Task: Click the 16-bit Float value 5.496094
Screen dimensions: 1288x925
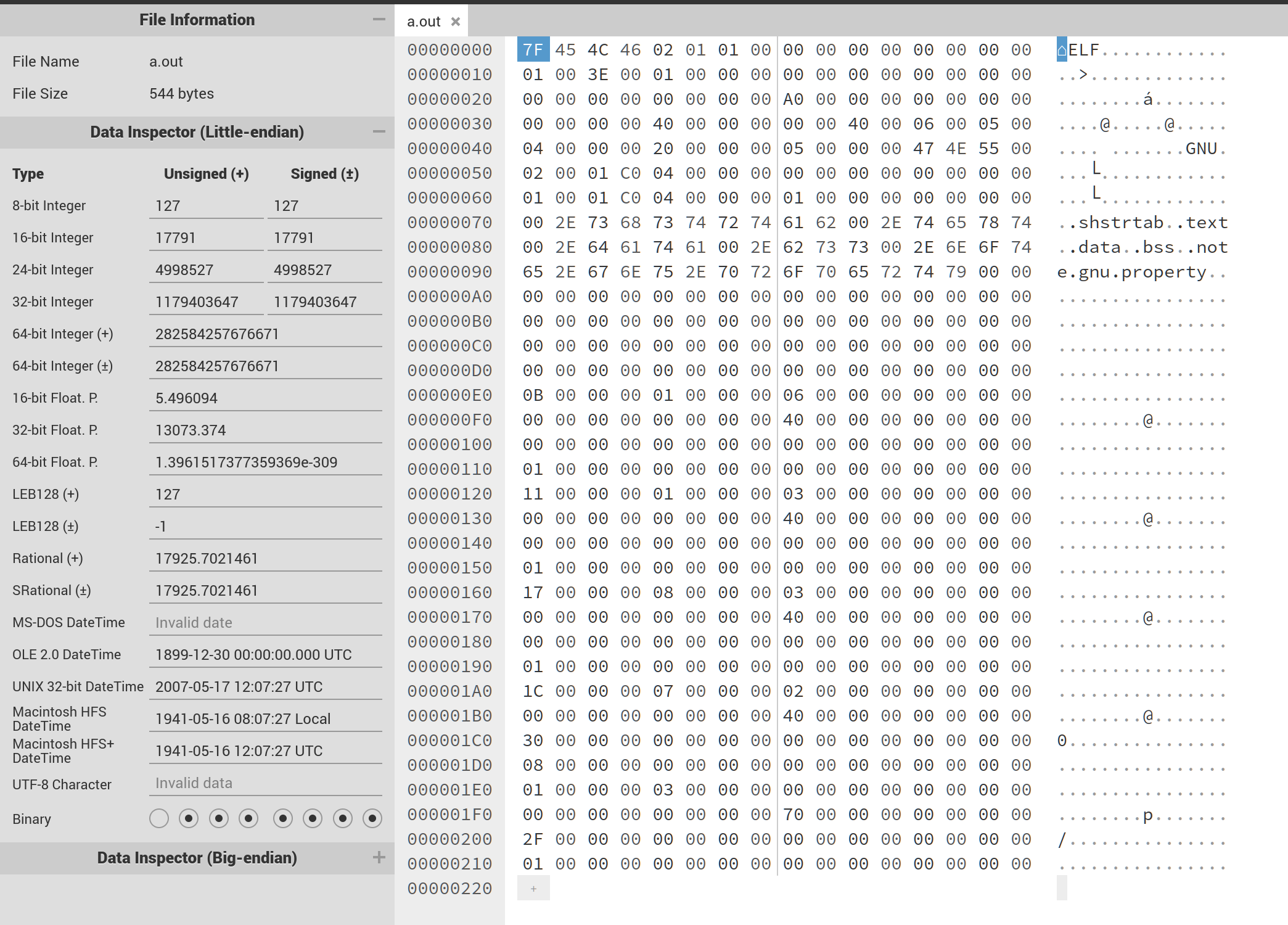Action: pyautogui.click(x=266, y=398)
